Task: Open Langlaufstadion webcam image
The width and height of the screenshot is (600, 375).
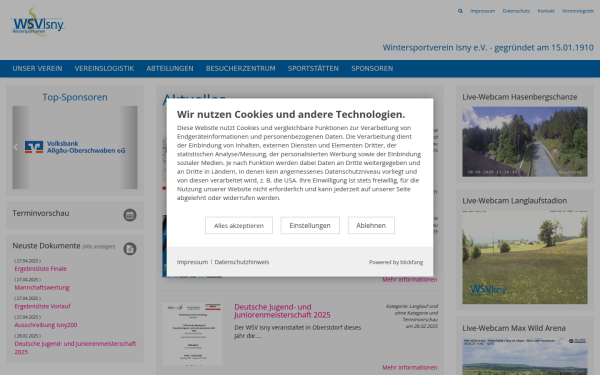Action: (x=525, y=257)
